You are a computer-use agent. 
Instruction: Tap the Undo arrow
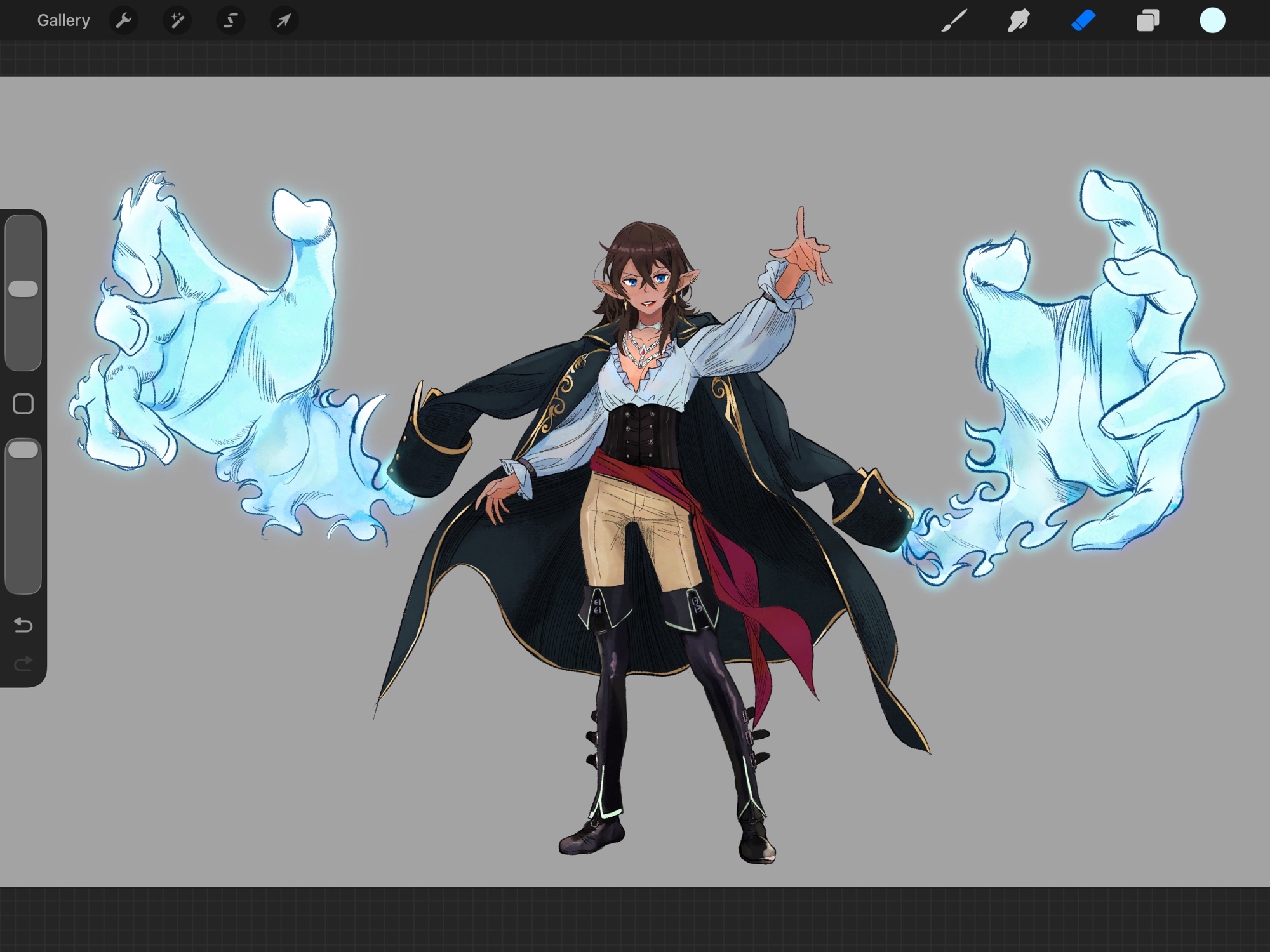click(x=23, y=626)
